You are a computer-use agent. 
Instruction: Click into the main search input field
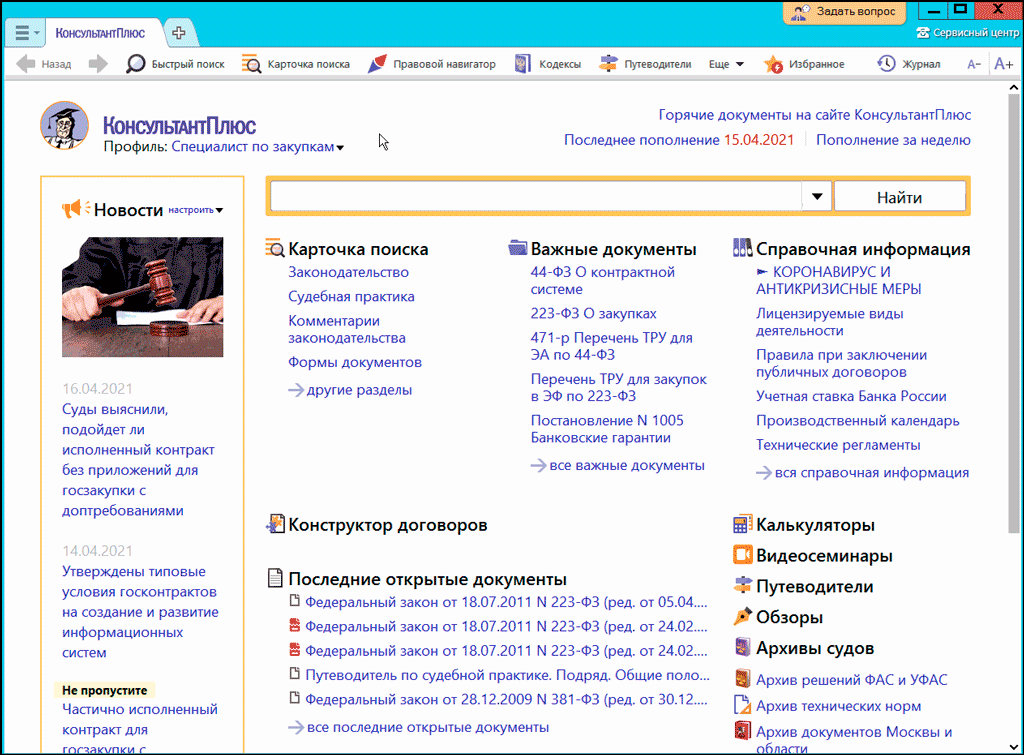click(x=536, y=196)
